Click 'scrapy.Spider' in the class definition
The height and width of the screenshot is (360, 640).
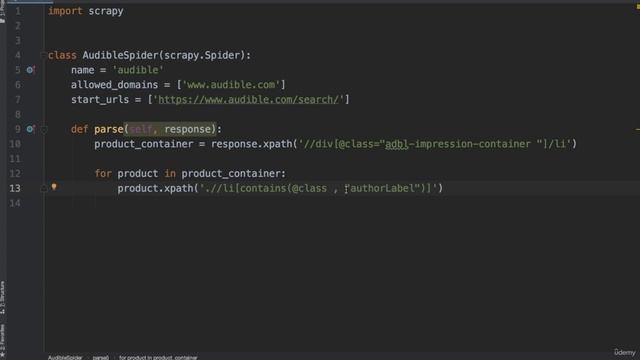coord(202,55)
